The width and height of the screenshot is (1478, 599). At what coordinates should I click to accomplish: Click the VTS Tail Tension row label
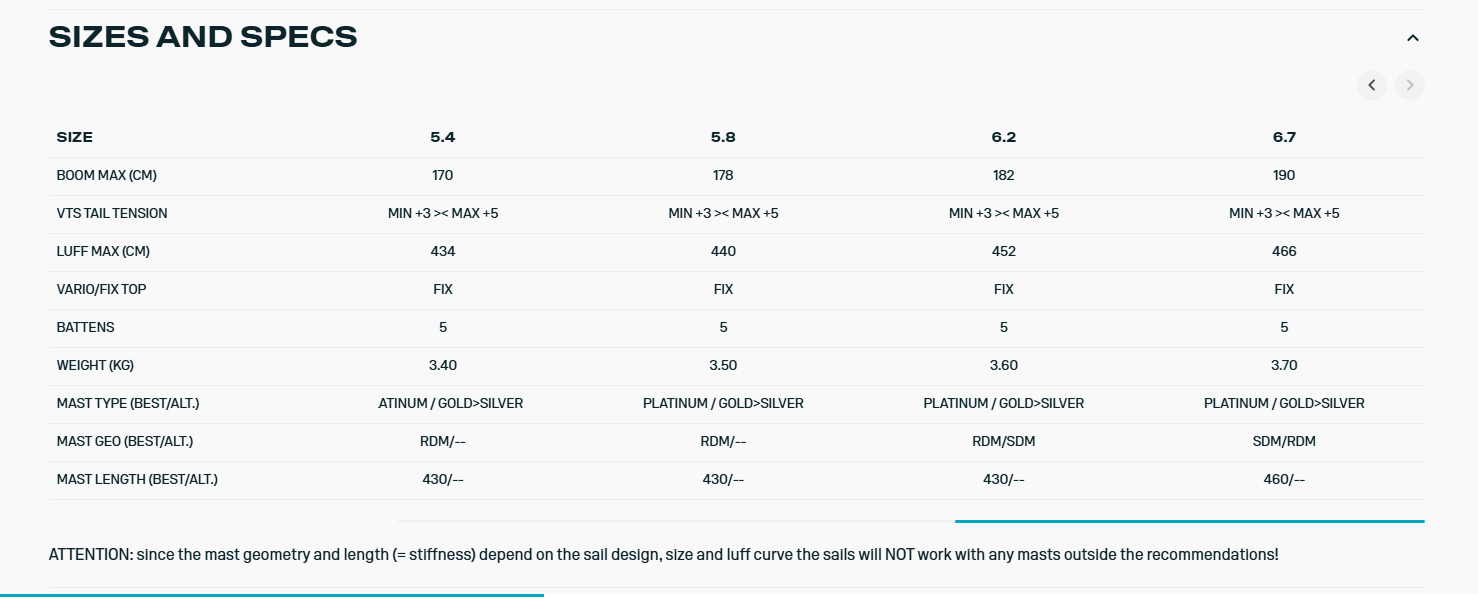click(112, 213)
